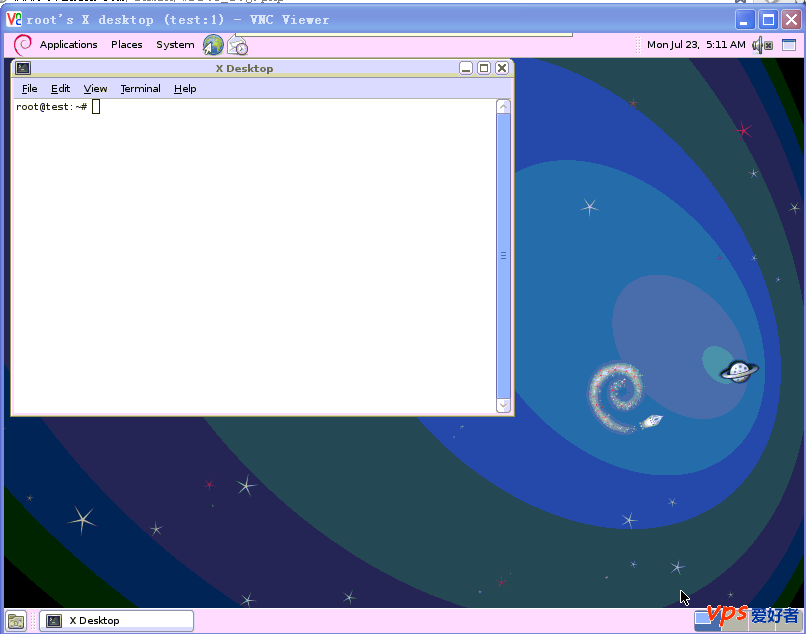Image resolution: width=806 pixels, height=634 pixels.
Task: Click the X Desktop taskbar button
Action: [x=116, y=621]
